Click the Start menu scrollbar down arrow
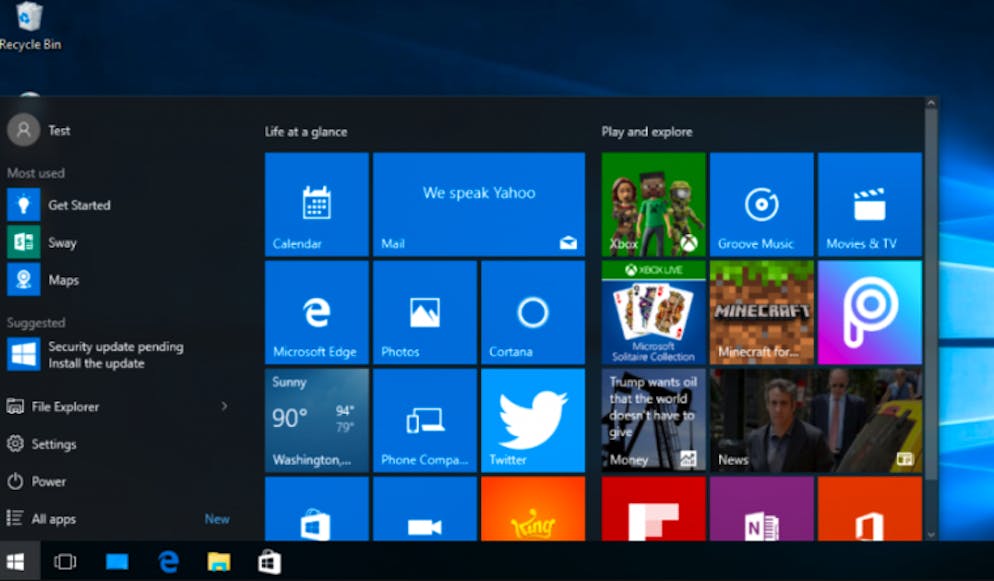This screenshot has height=581, width=994. coord(931,535)
